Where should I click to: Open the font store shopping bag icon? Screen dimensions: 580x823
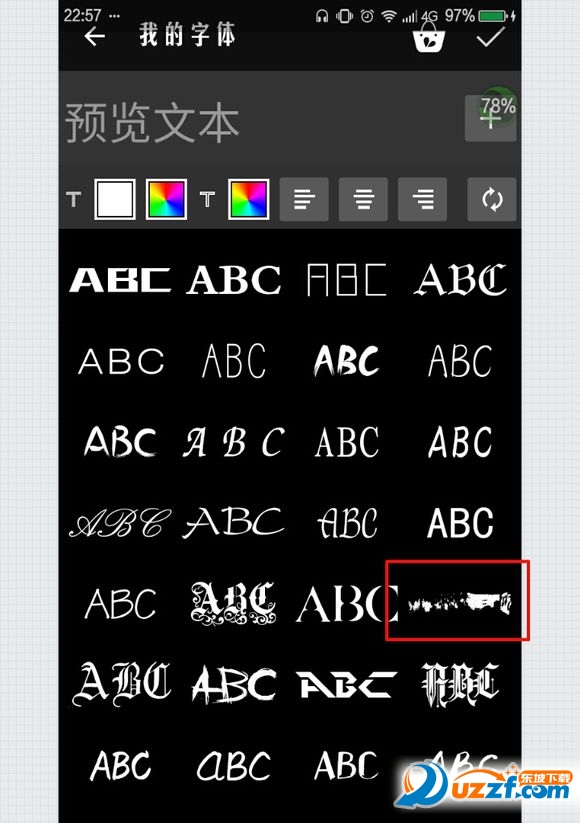pyautogui.click(x=429, y=38)
